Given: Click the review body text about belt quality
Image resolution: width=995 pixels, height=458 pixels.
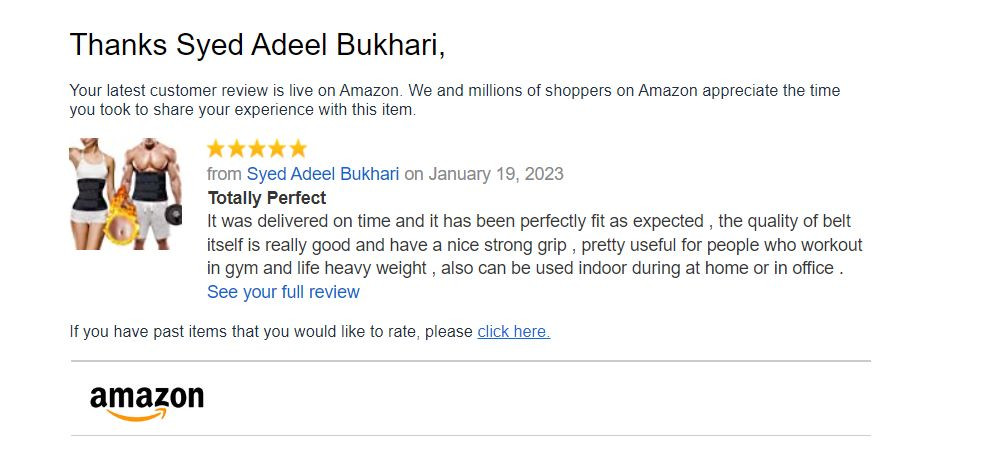Looking at the screenshot, I should (x=530, y=245).
